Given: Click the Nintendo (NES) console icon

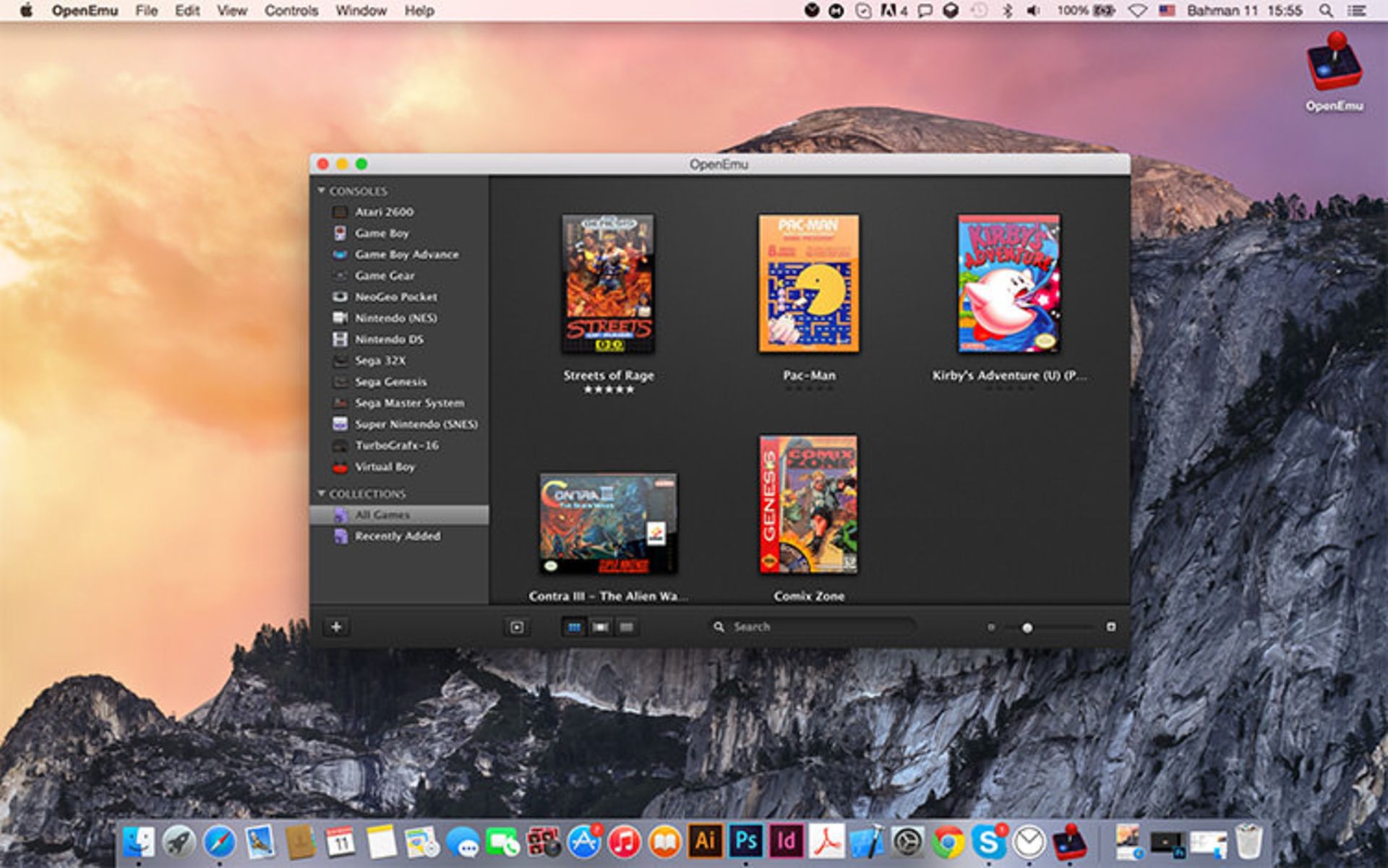Looking at the screenshot, I should pyautogui.click(x=340, y=318).
